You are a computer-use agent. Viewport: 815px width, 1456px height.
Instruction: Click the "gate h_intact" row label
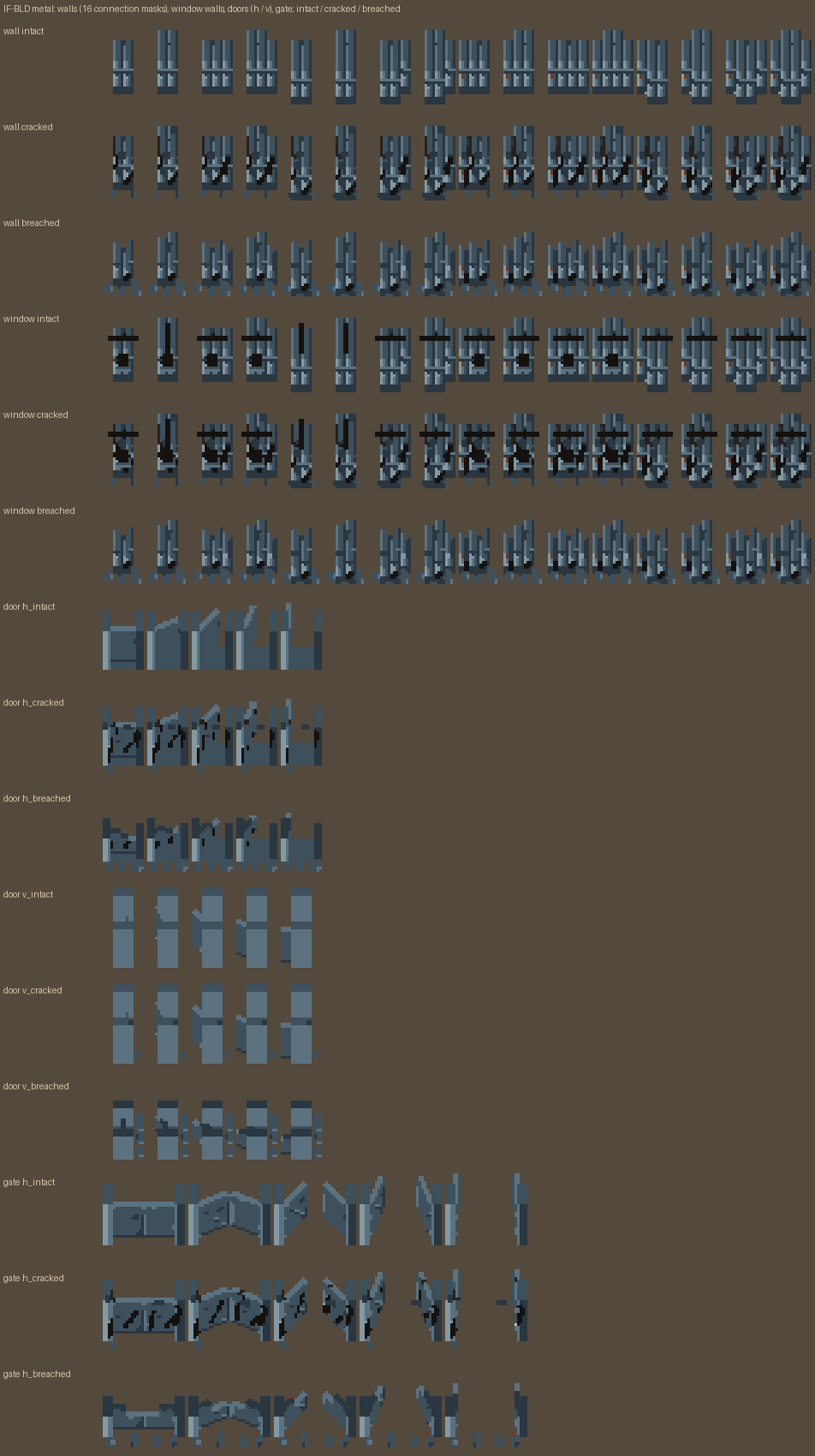tap(29, 1182)
